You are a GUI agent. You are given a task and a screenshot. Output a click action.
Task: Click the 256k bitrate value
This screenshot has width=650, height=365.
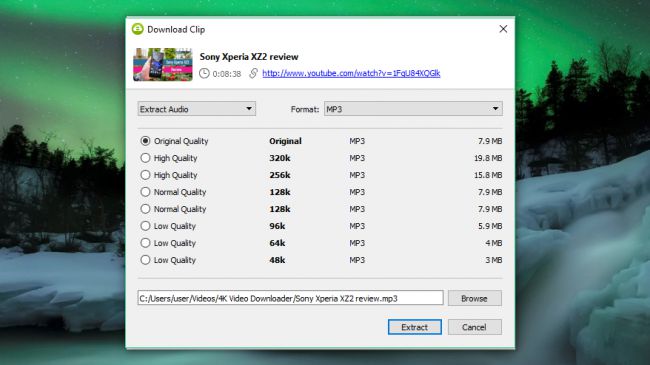tap(280, 175)
